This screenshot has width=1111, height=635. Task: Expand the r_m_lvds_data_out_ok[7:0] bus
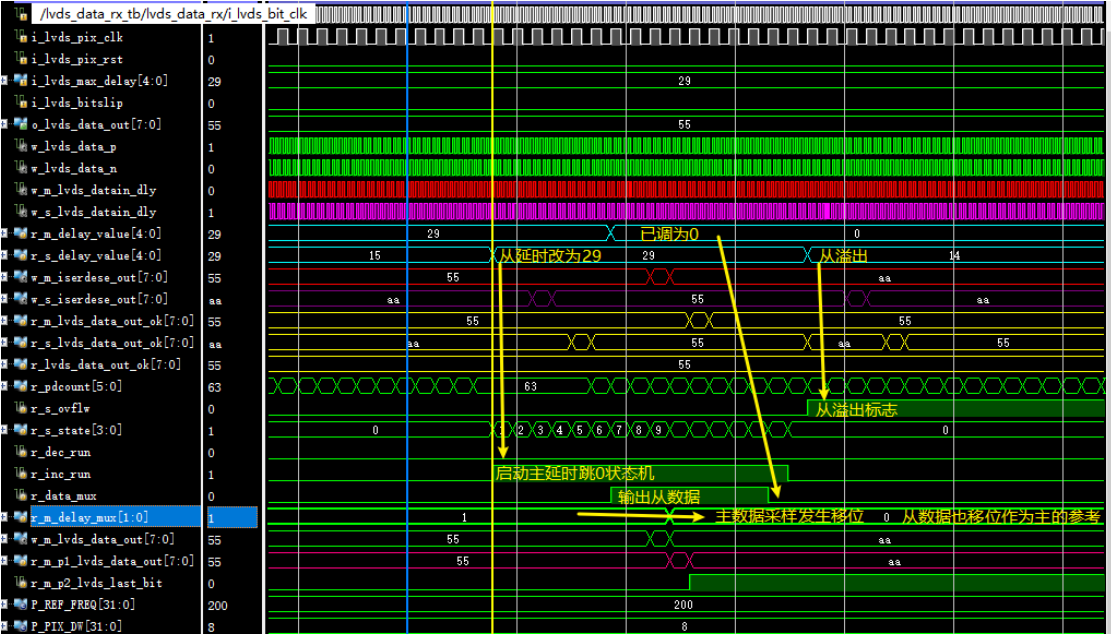click(5, 320)
